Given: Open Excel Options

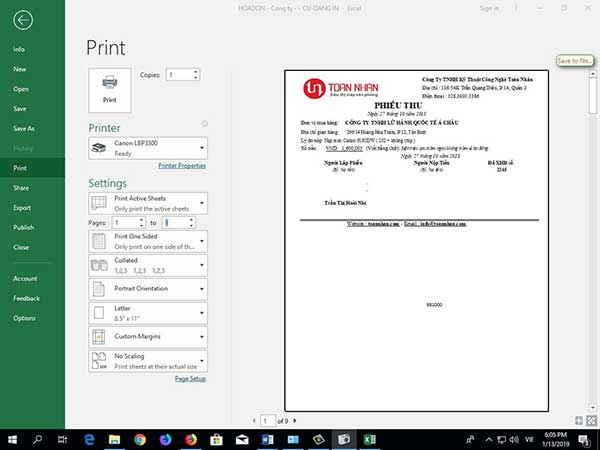Looking at the screenshot, I should point(24,318).
